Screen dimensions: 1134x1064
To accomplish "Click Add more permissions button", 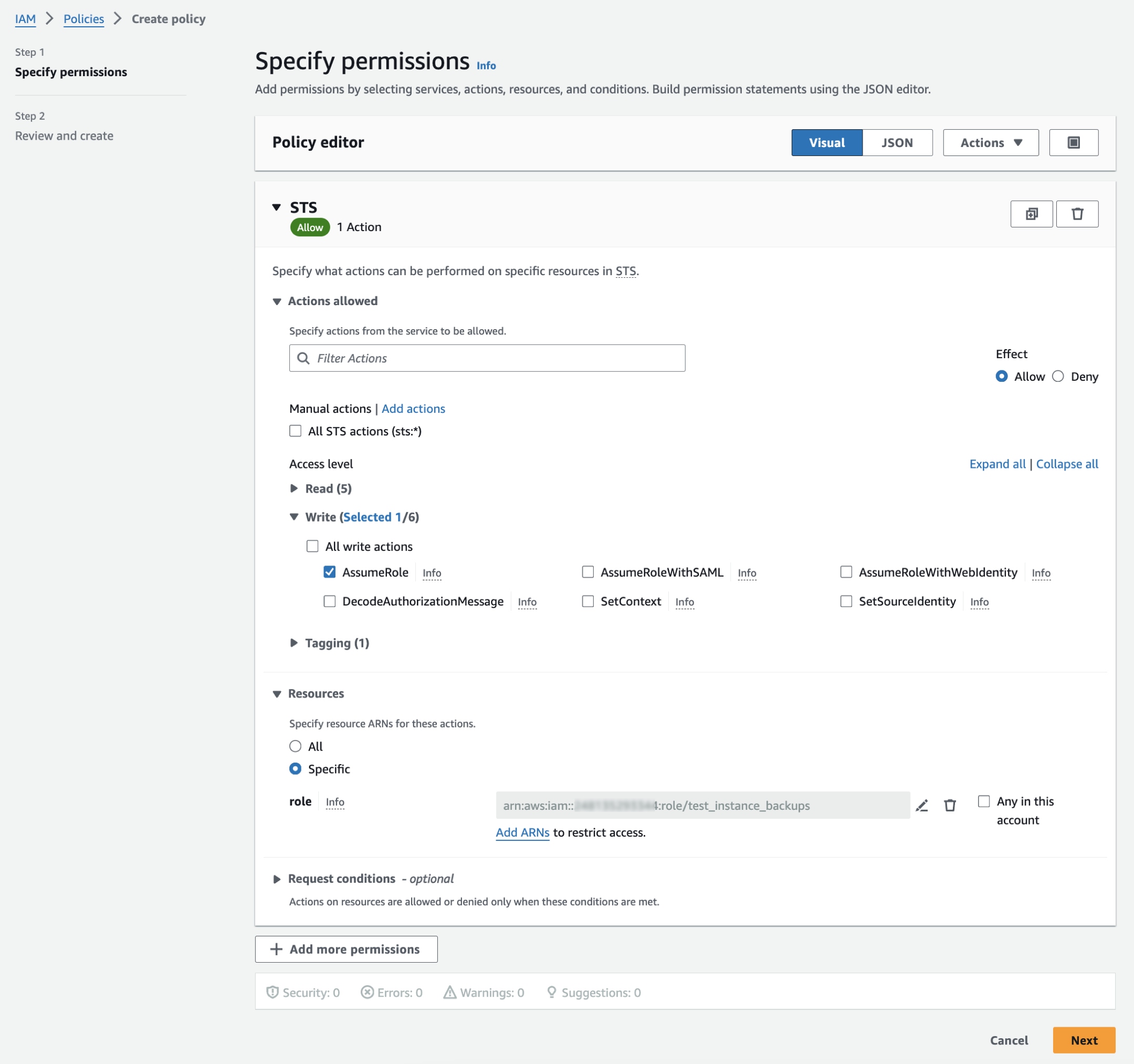I will [346, 949].
